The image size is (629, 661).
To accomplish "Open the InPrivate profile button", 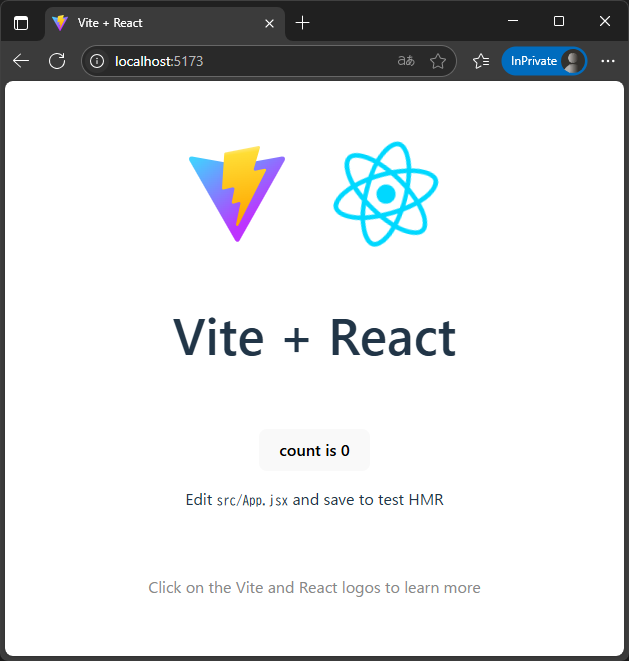I will (x=544, y=61).
